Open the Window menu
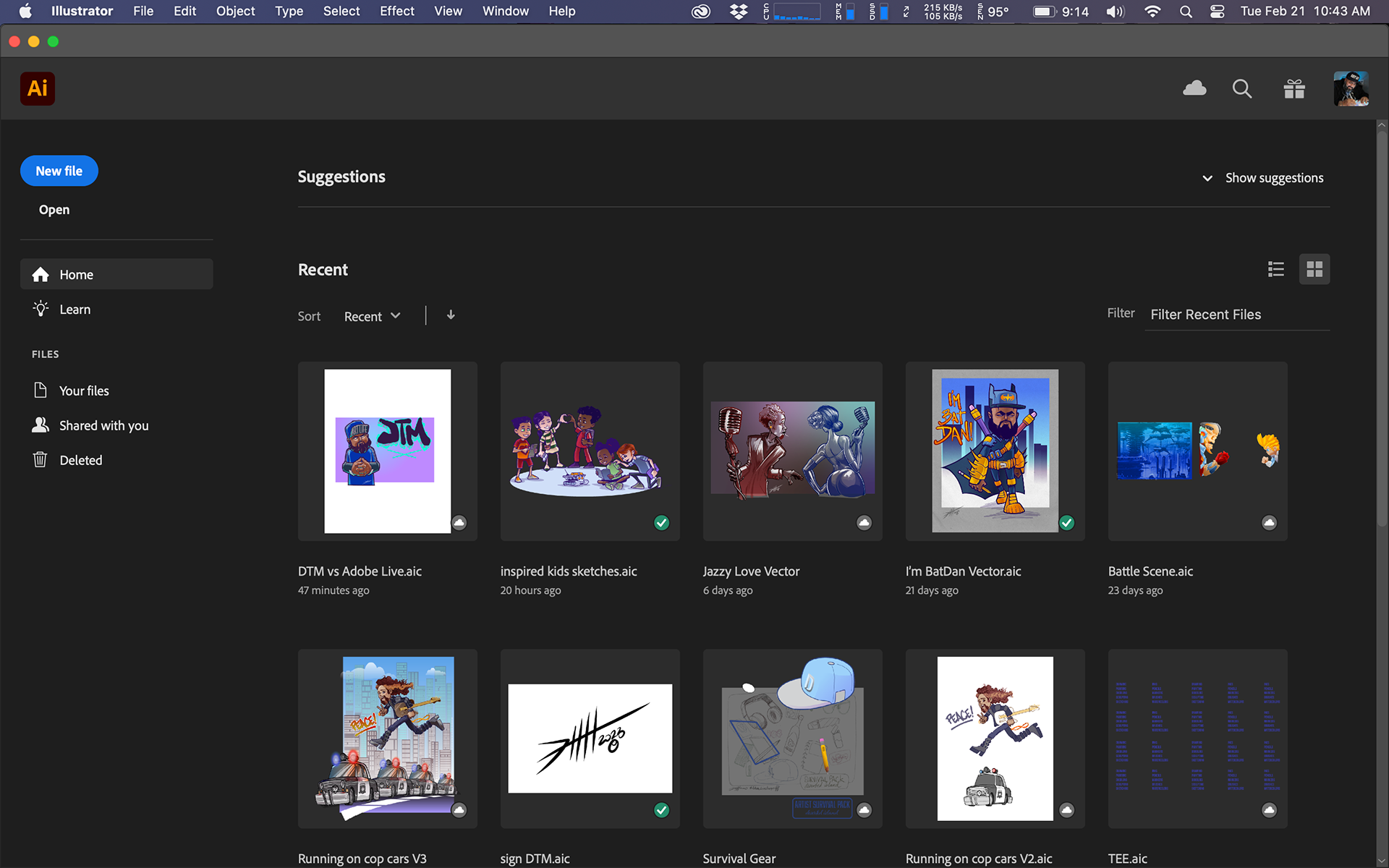Screen dimensions: 1389x868 pyautogui.click(x=505, y=12)
